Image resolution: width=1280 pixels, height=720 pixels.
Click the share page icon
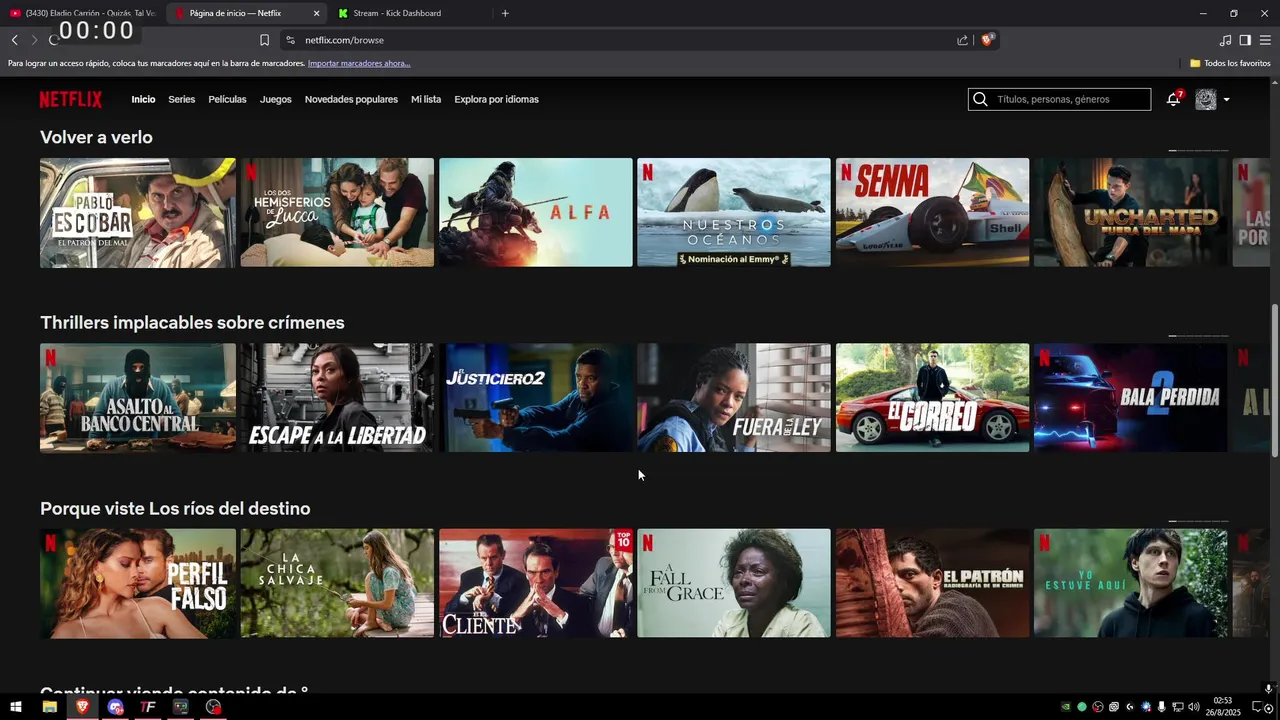(x=962, y=40)
